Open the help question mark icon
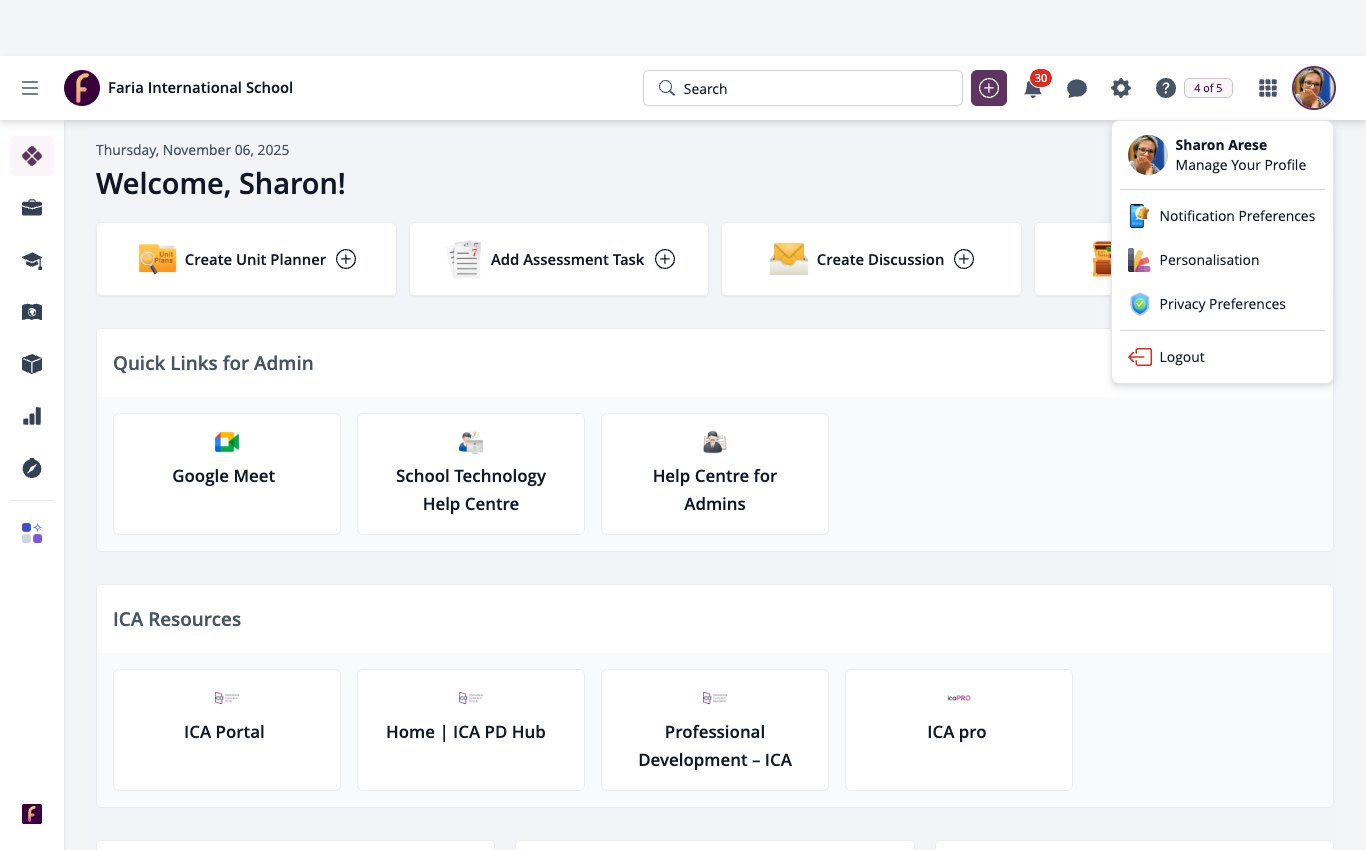Viewport: 1366px width, 850px height. (x=1165, y=88)
